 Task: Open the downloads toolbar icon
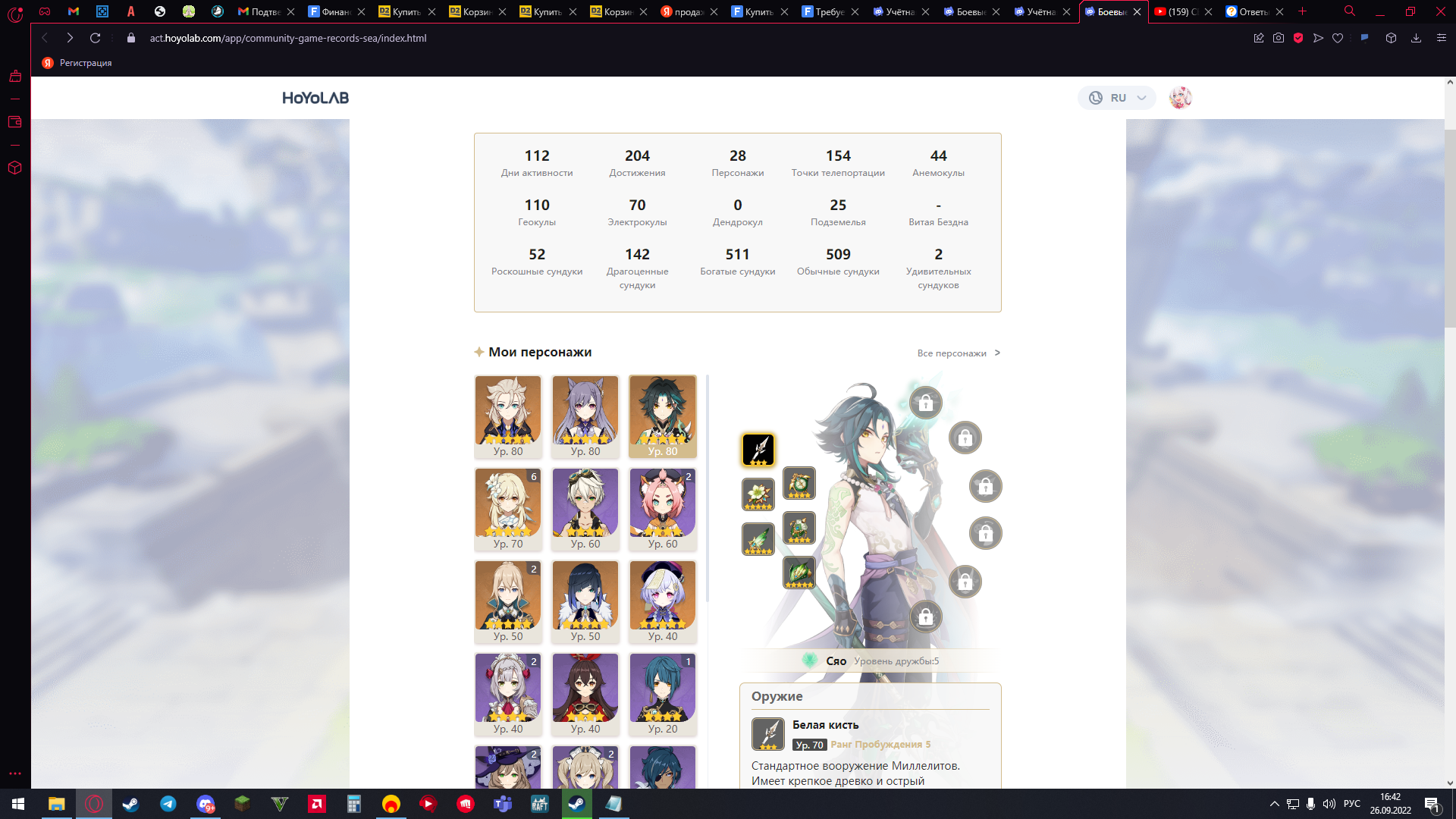click(1416, 38)
